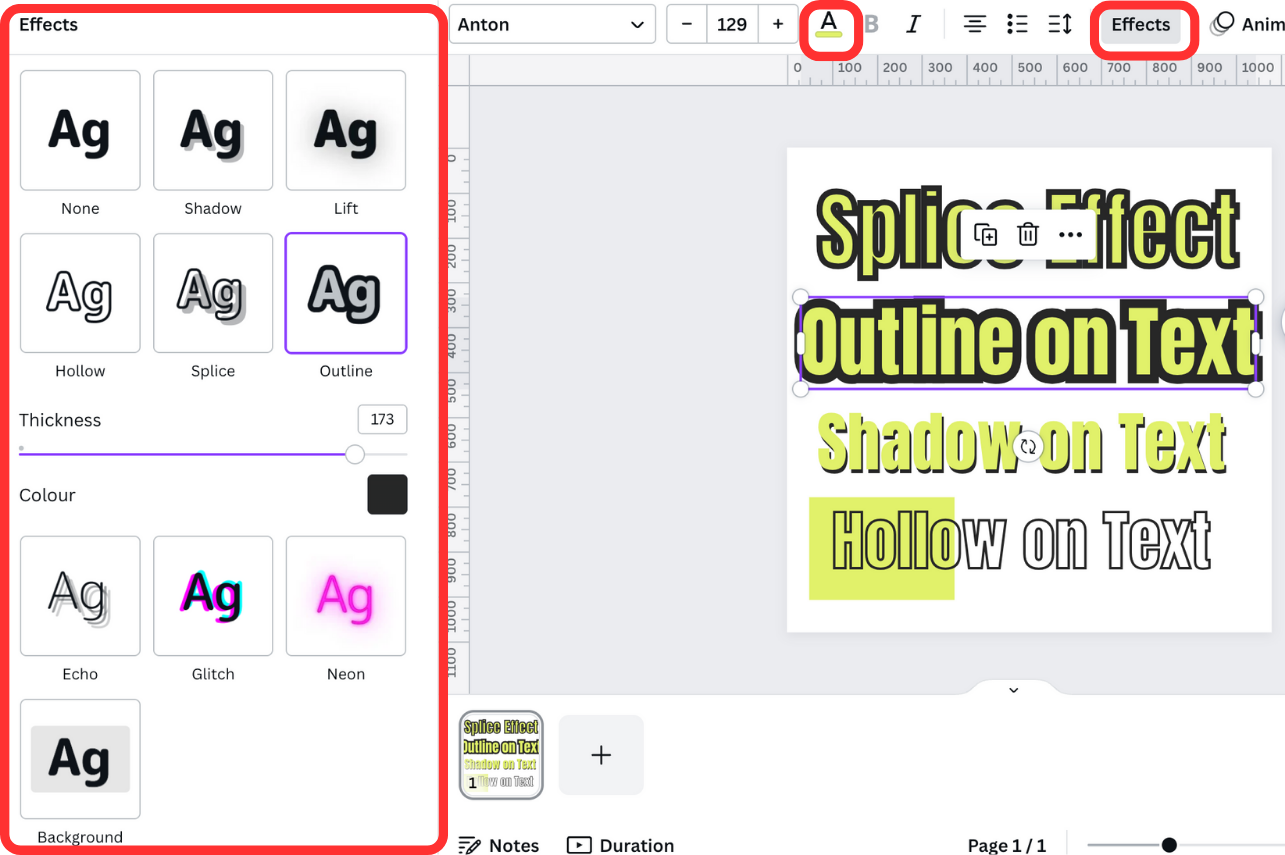Toggle bold formatting

pos(871,23)
